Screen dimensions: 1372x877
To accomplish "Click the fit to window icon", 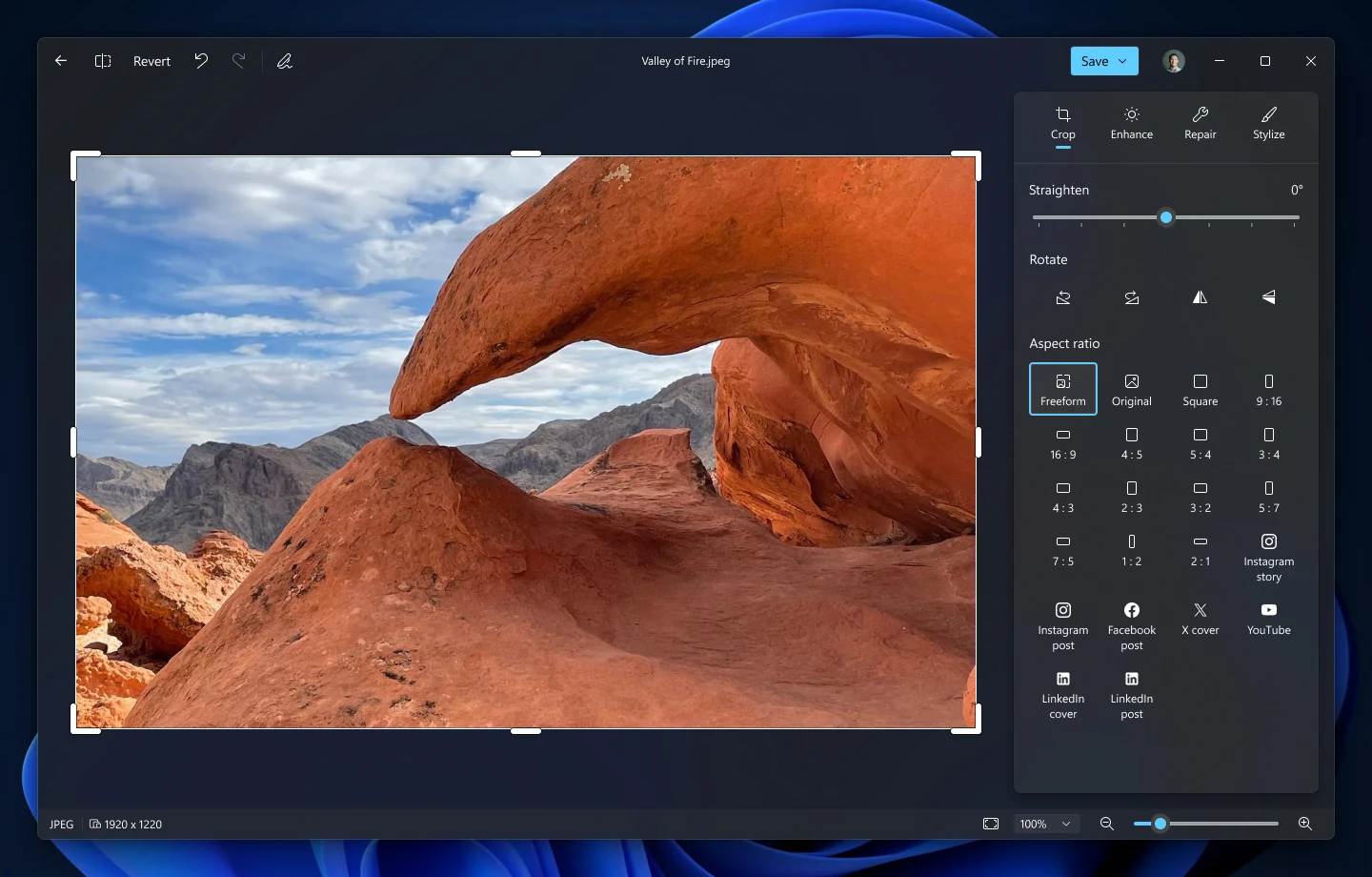I will [x=991, y=824].
